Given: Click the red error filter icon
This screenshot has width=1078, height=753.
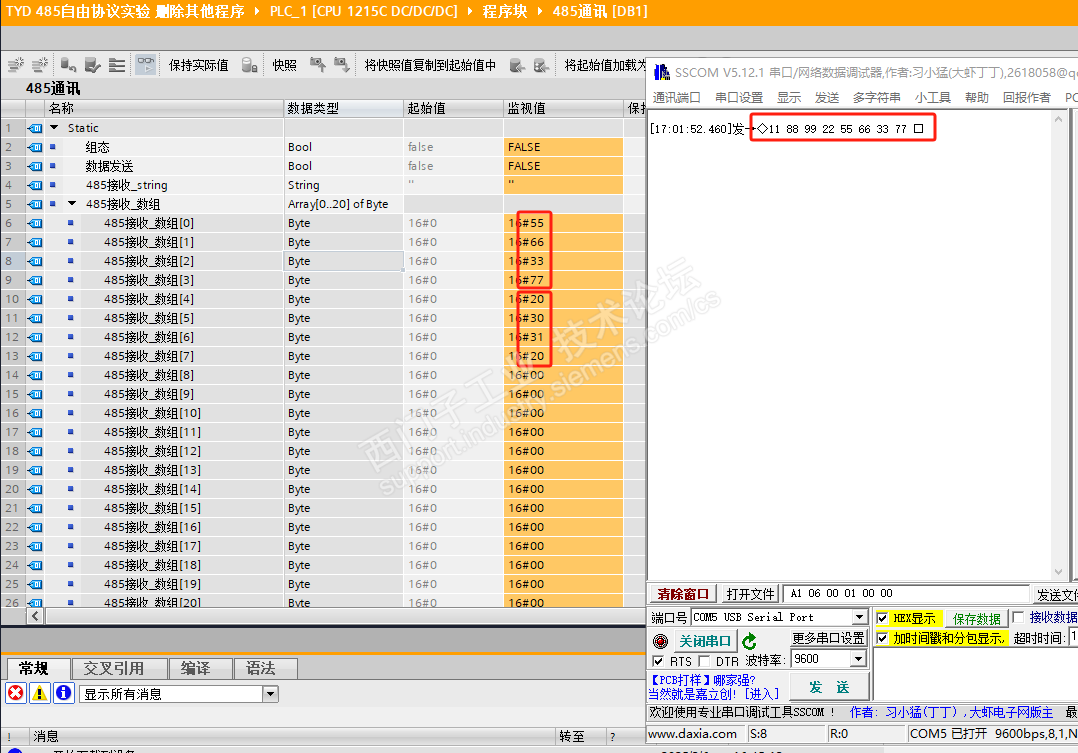Looking at the screenshot, I should (15, 692).
